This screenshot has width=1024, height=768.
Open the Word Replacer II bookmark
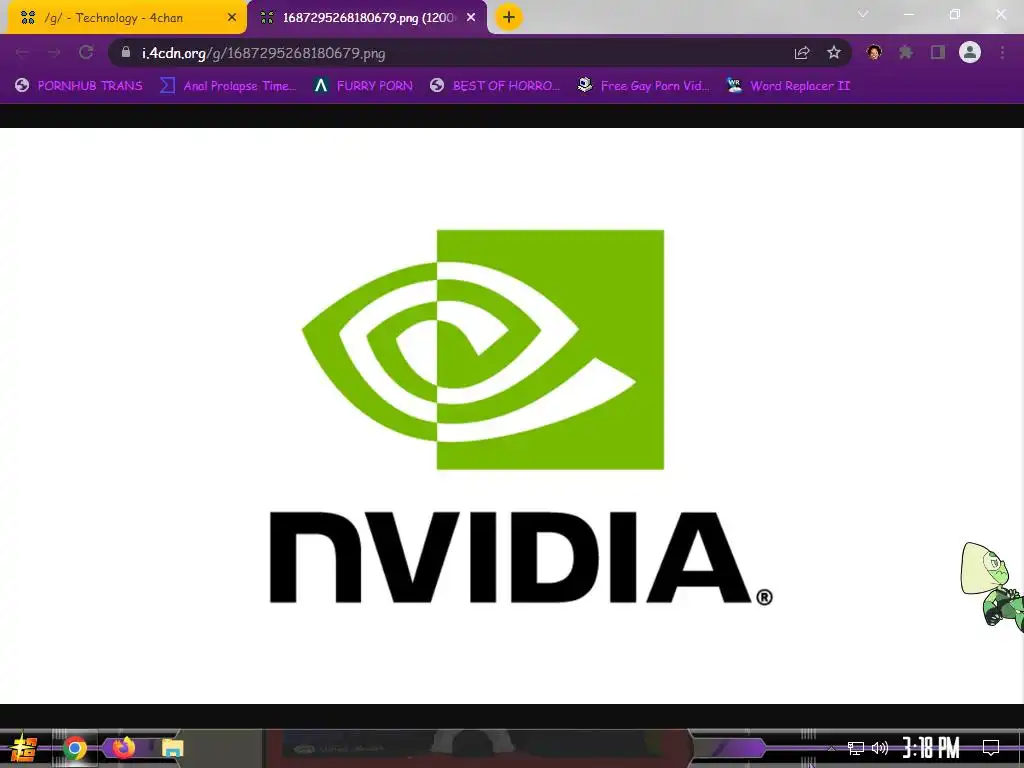tap(788, 86)
